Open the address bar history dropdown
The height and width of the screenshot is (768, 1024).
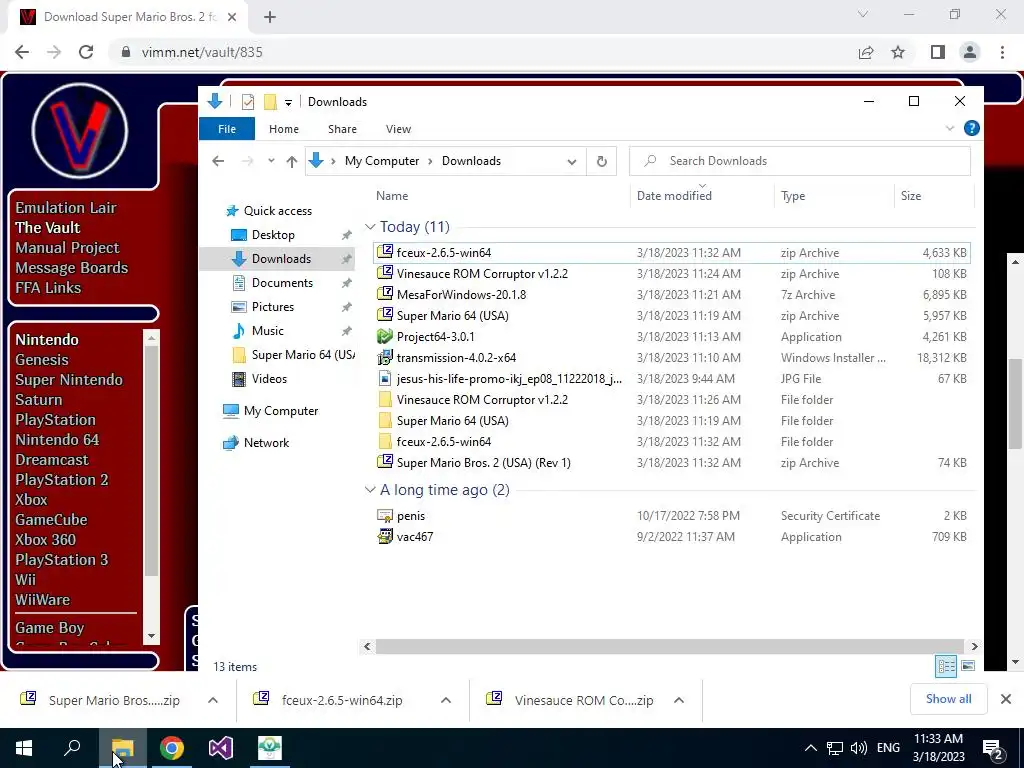[x=571, y=161]
